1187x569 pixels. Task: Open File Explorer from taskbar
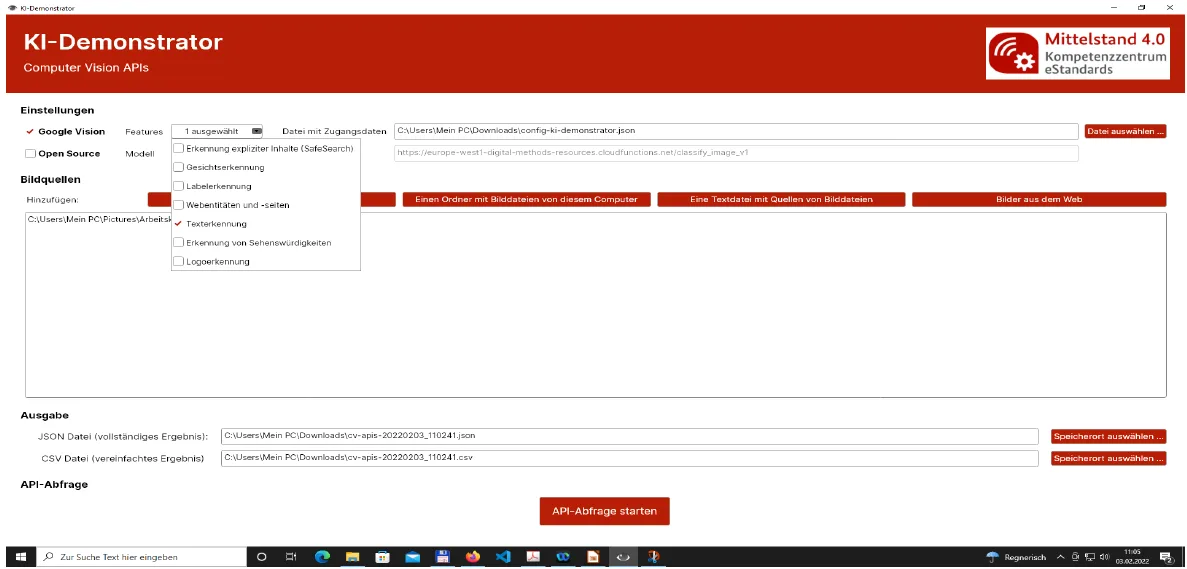pyautogui.click(x=352, y=557)
